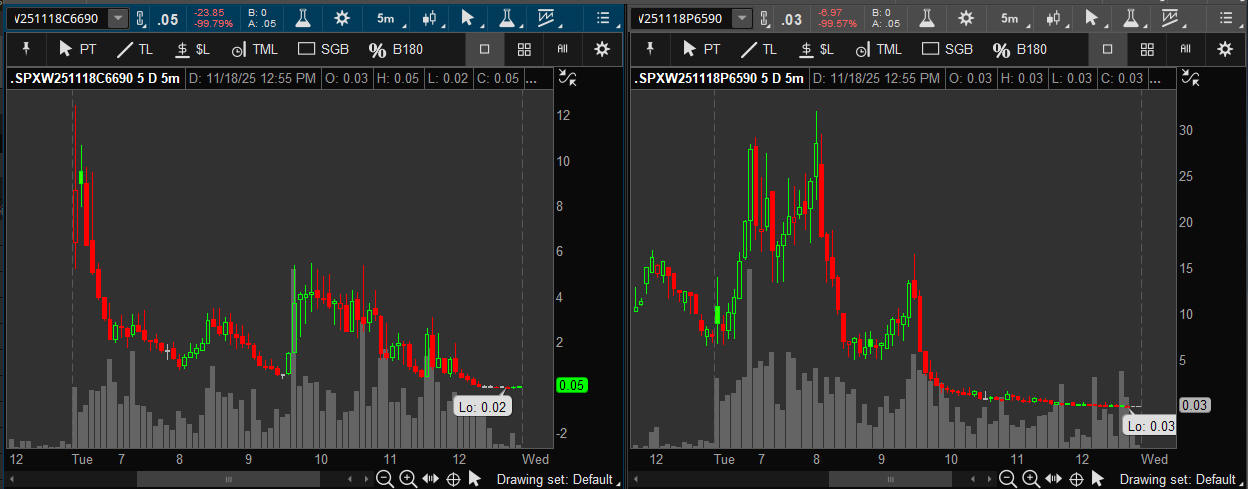Open left chart settings gear in top bar

(x=342, y=18)
